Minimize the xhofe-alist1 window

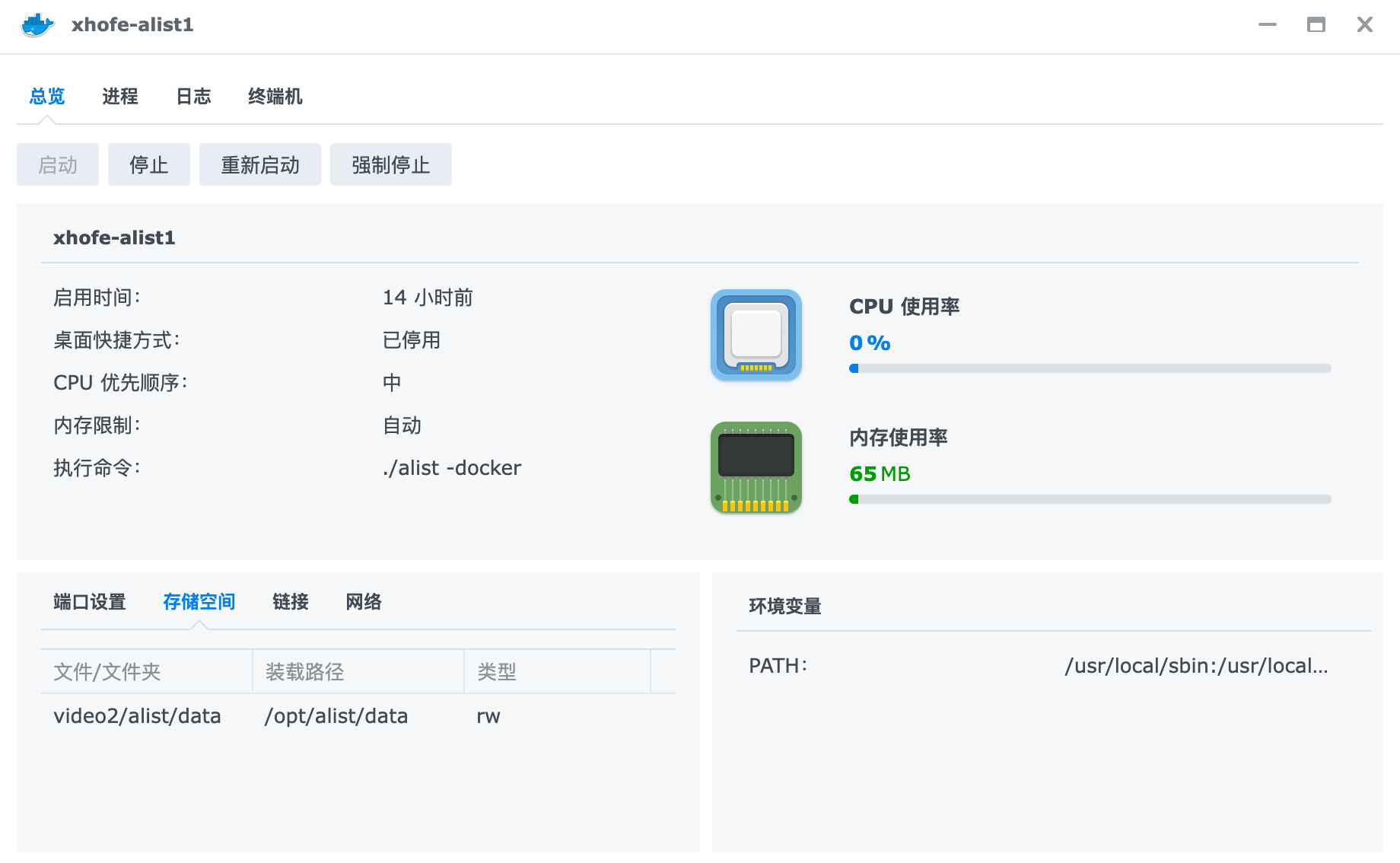[x=1268, y=24]
